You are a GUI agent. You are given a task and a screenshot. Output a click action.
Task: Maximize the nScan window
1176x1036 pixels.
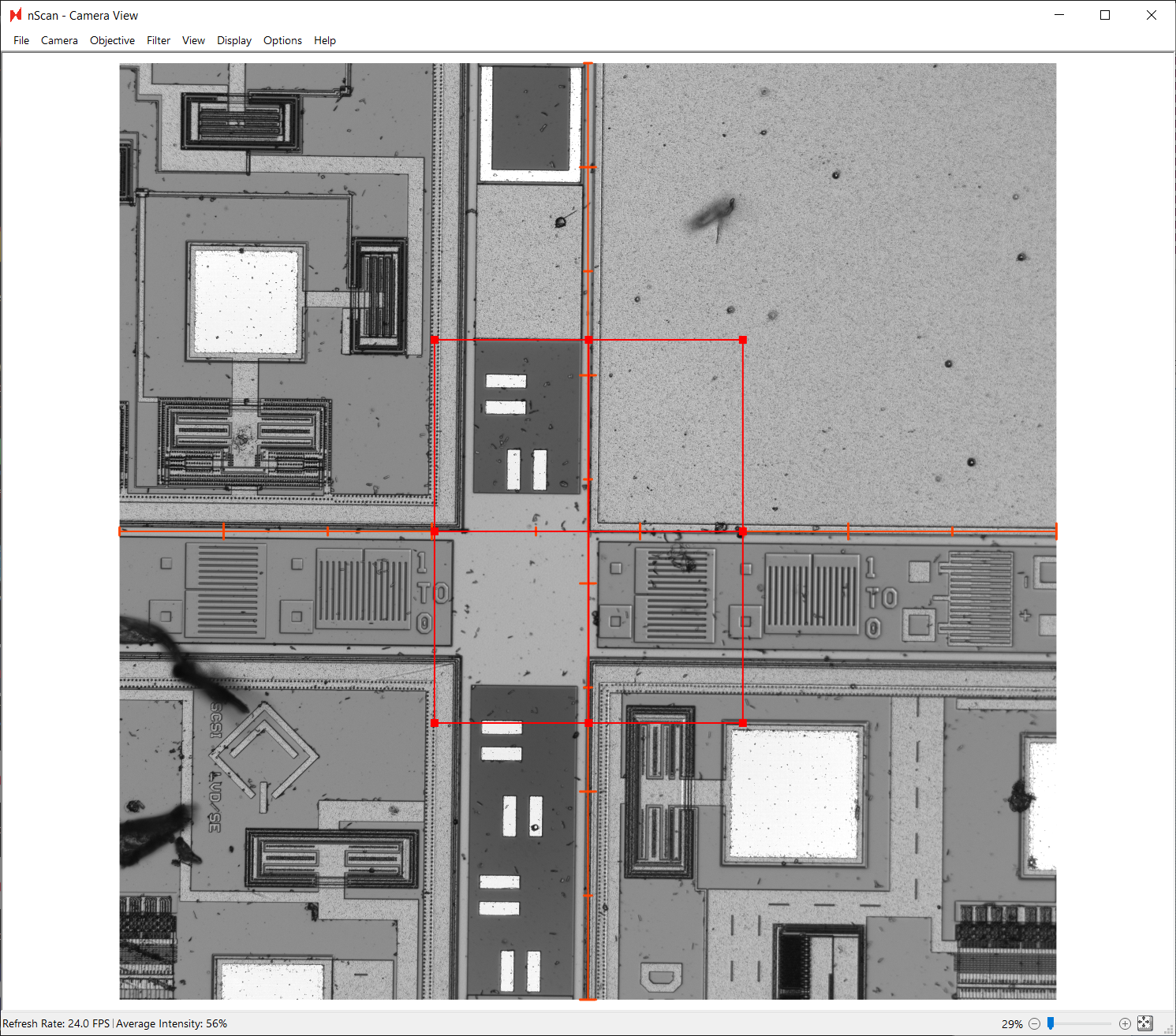pyautogui.click(x=1104, y=14)
